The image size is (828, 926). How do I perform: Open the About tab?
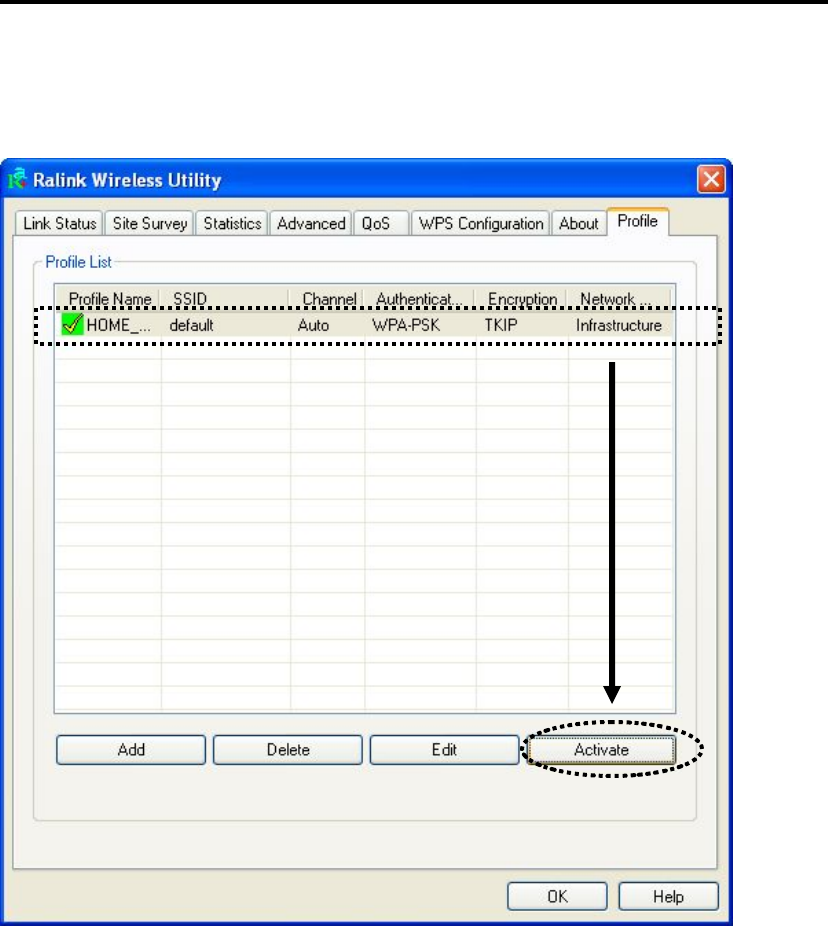579,223
